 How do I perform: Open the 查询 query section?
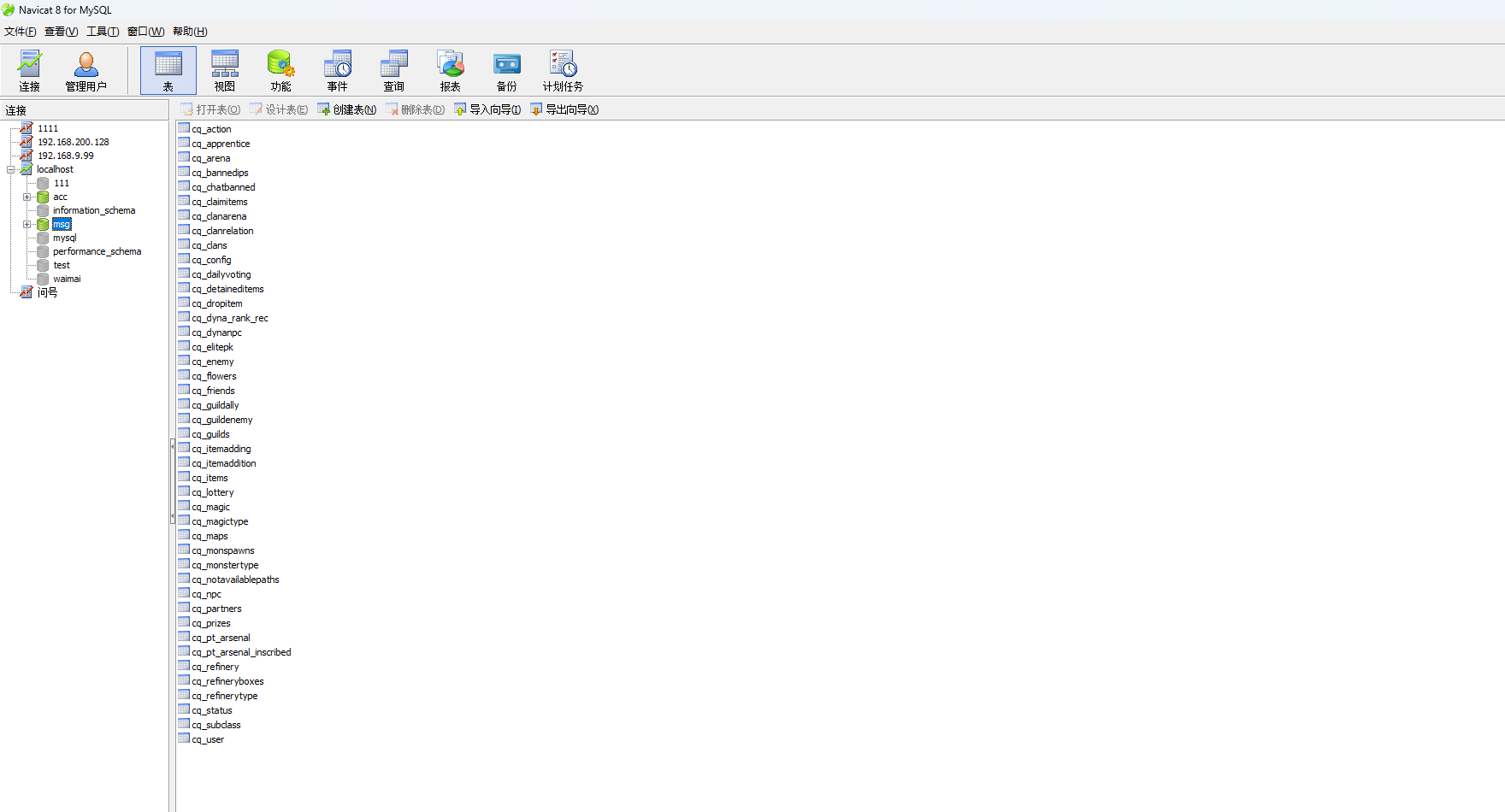[394, 71]
